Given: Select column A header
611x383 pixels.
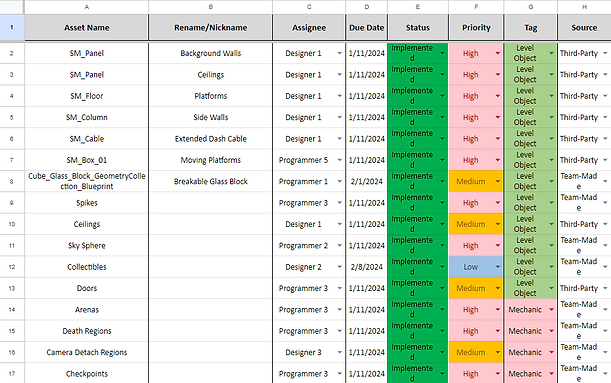Looking at the screenshot, I should (87, 7).
